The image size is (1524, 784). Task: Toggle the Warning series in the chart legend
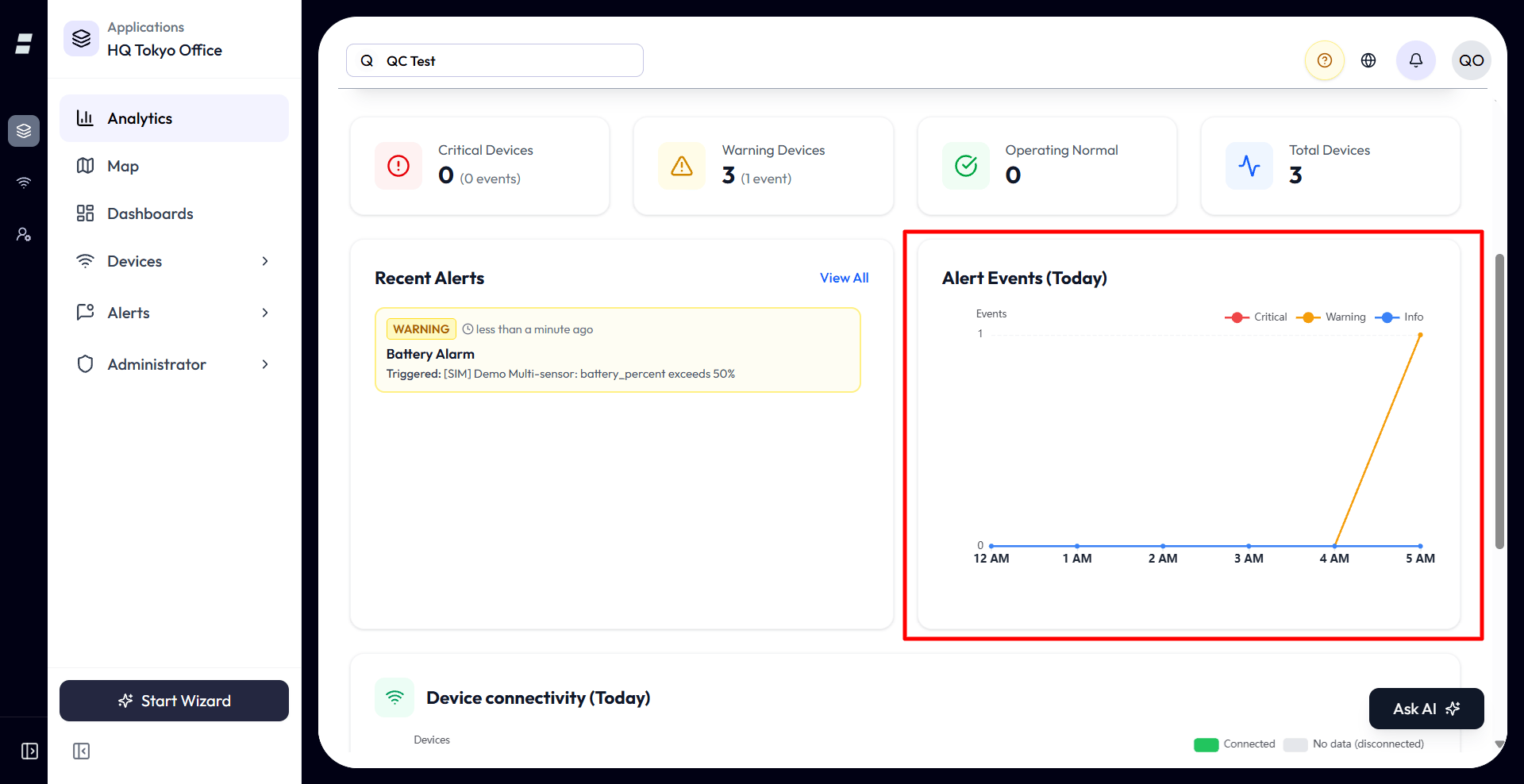coord(1331,317)
